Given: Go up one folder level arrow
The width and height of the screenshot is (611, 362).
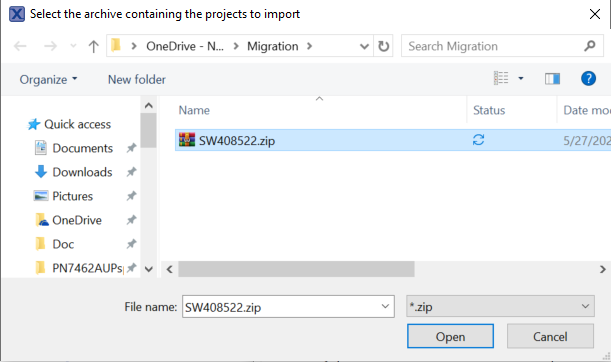Looking at the screenshot, I should pyautogui.click(x=93, y=46).
